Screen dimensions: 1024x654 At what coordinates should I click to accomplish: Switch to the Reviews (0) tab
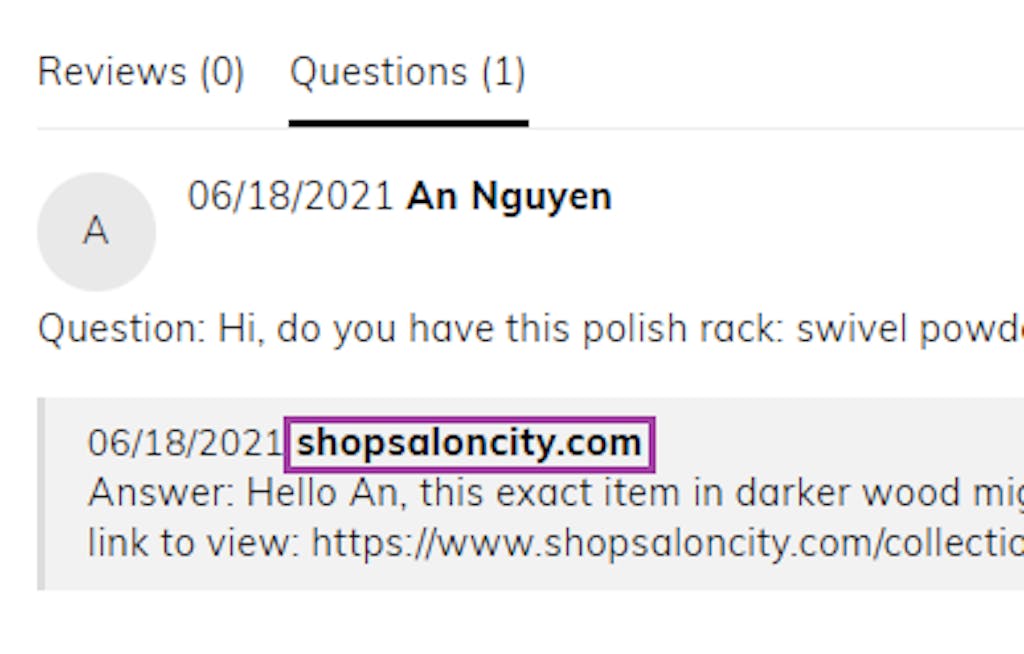pyautogui.click(x=141, y=73)
